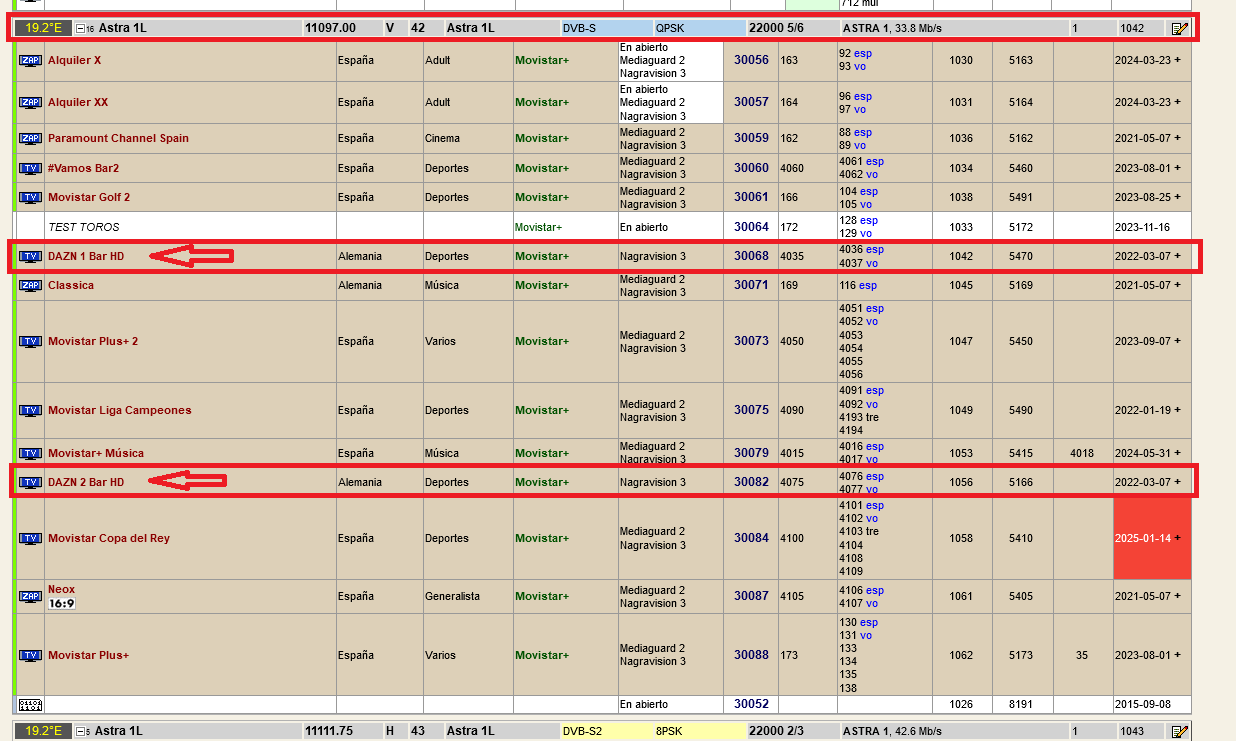Open the Paramount Channel Spain link
1236x741 pixels.
(118, 138)
